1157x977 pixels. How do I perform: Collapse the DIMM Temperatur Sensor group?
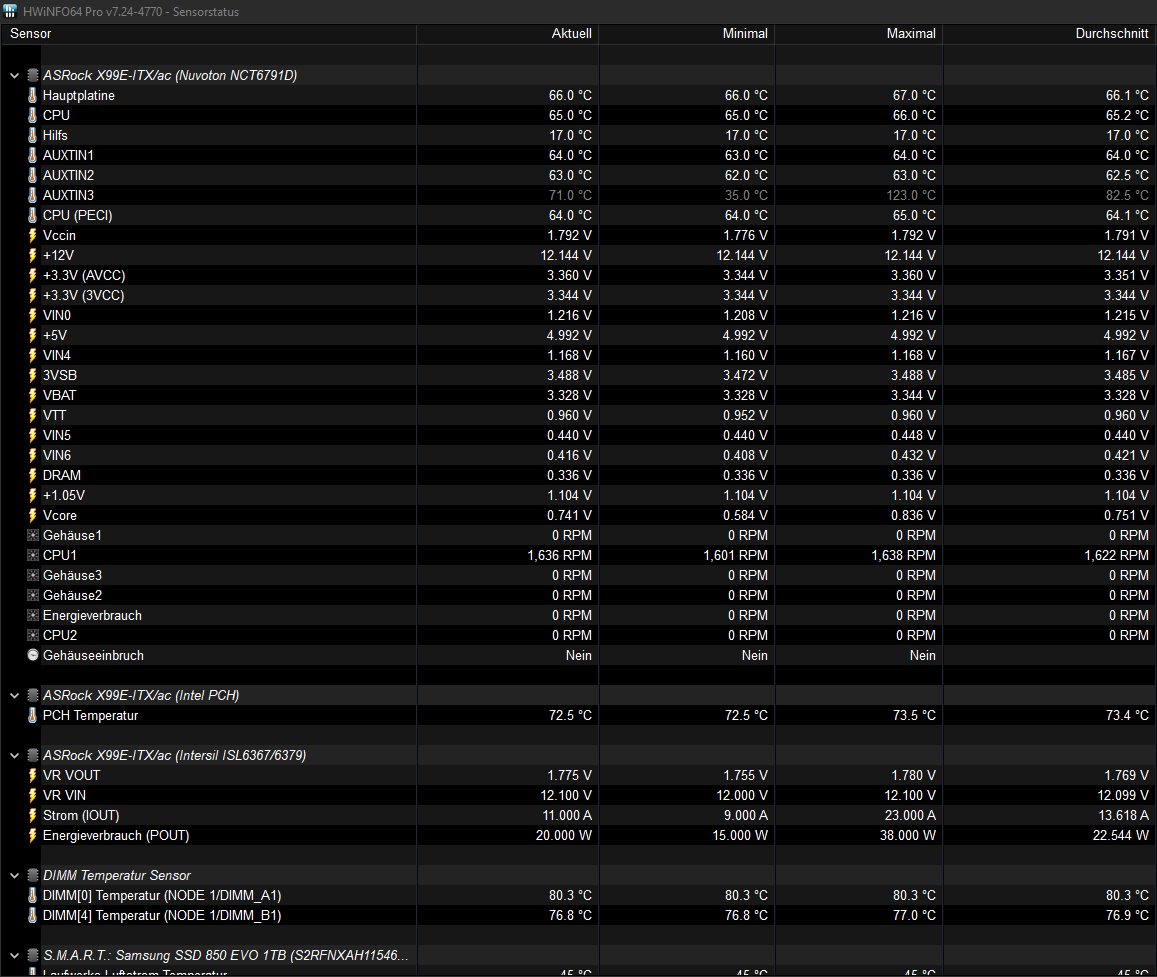click(14, 875)
